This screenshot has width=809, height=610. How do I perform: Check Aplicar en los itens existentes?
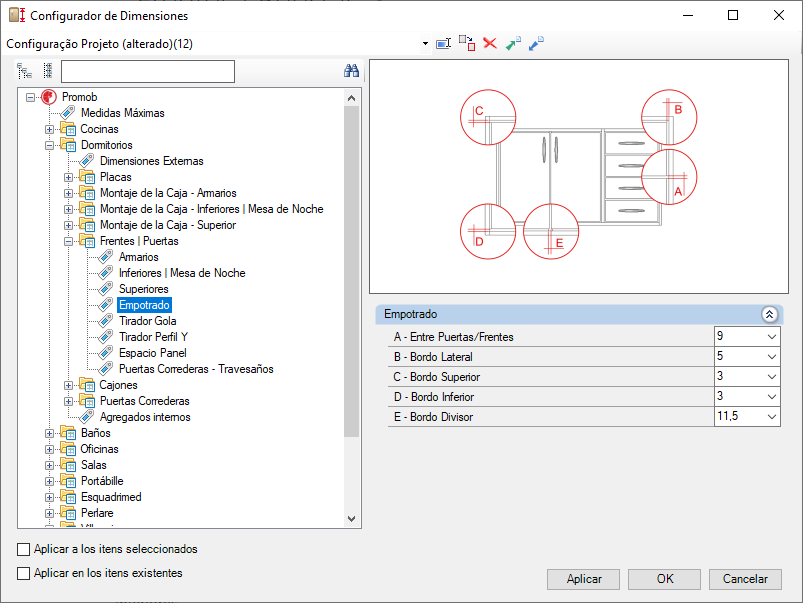click(23, 573)
